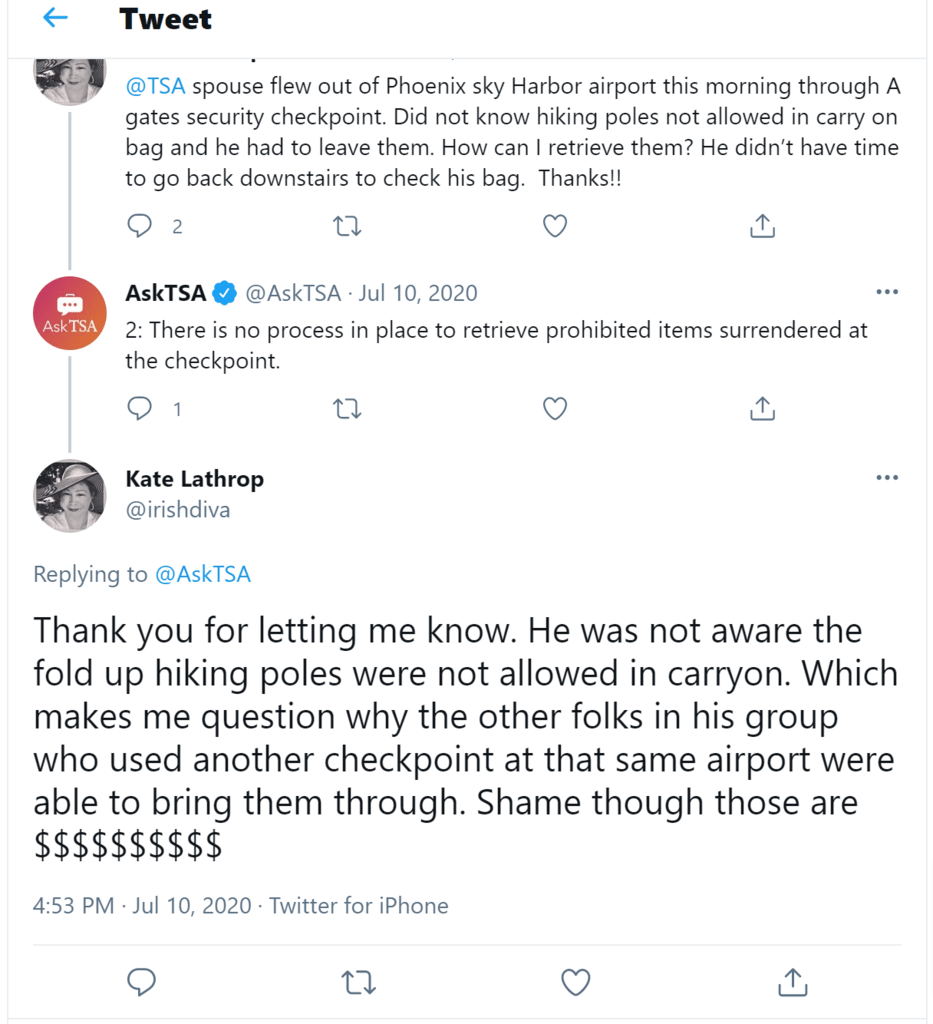
Task: Reply to Kate Lathrop's tweet
Action: pyautogui.click(x=141, y=983)
